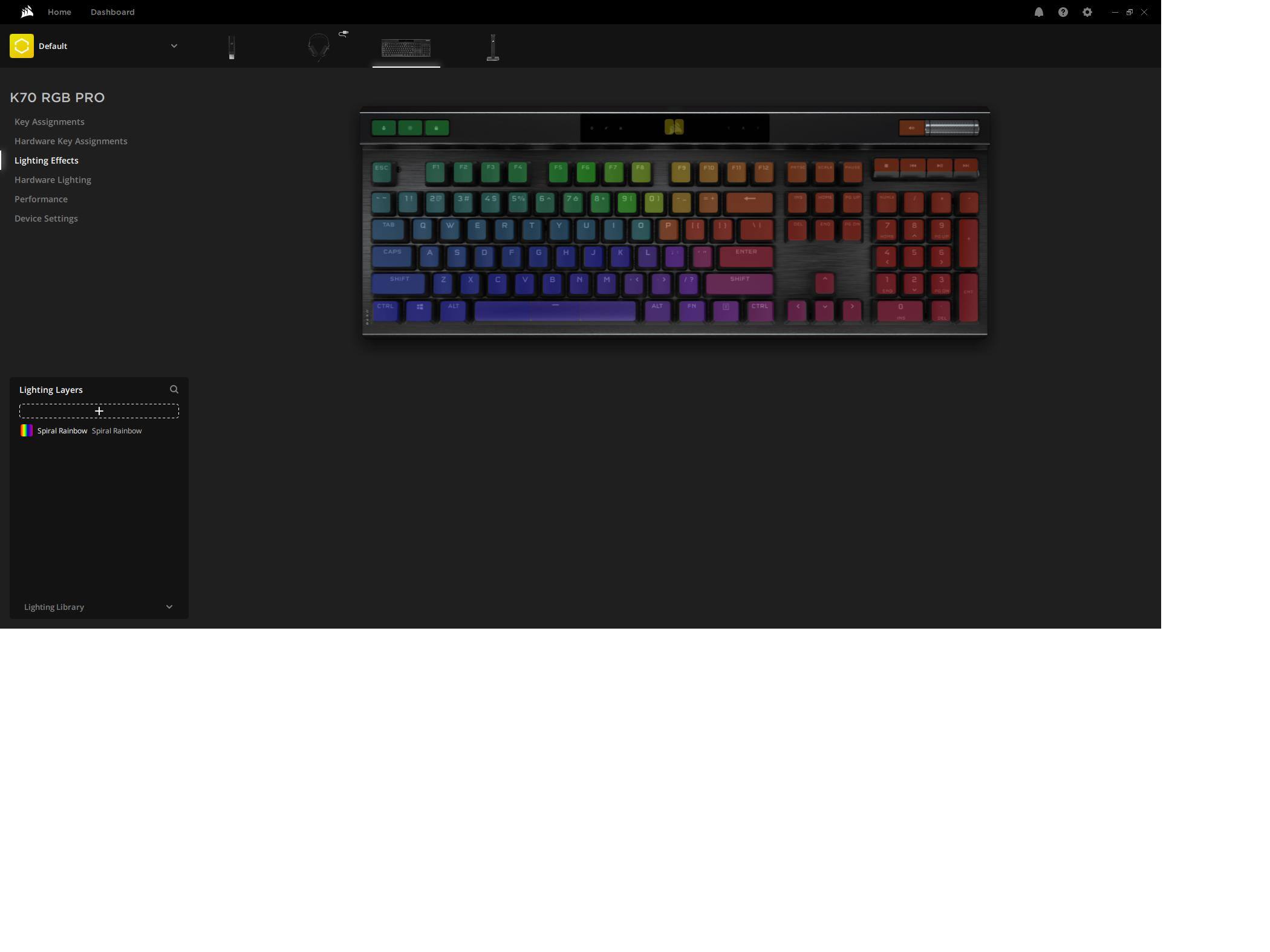Switch to Hardware Lighting section
Image resolution: width=1270 pixels, height=952 pixels.
53,180
